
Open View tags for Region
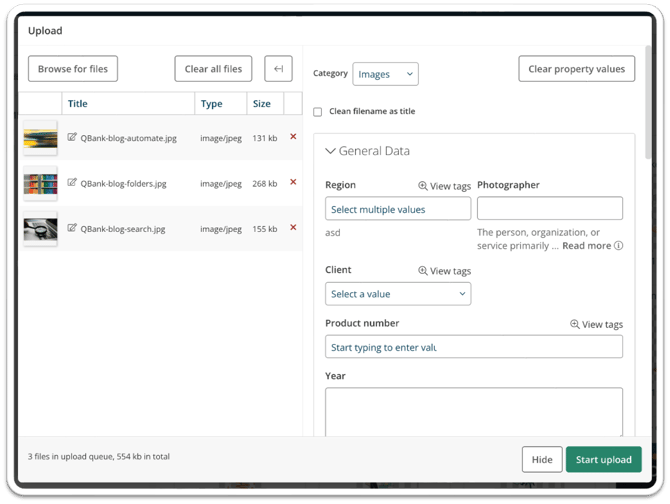point(444,186)
